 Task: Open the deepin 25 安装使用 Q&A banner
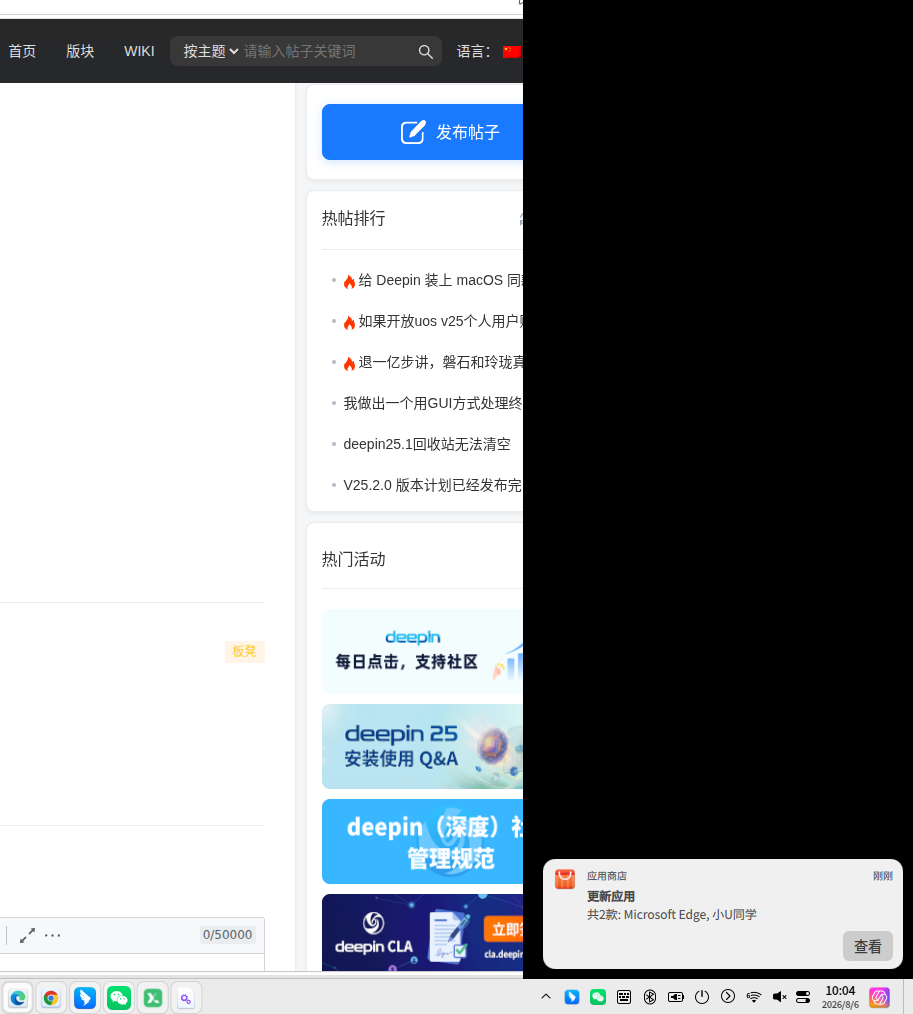[422, 746]
